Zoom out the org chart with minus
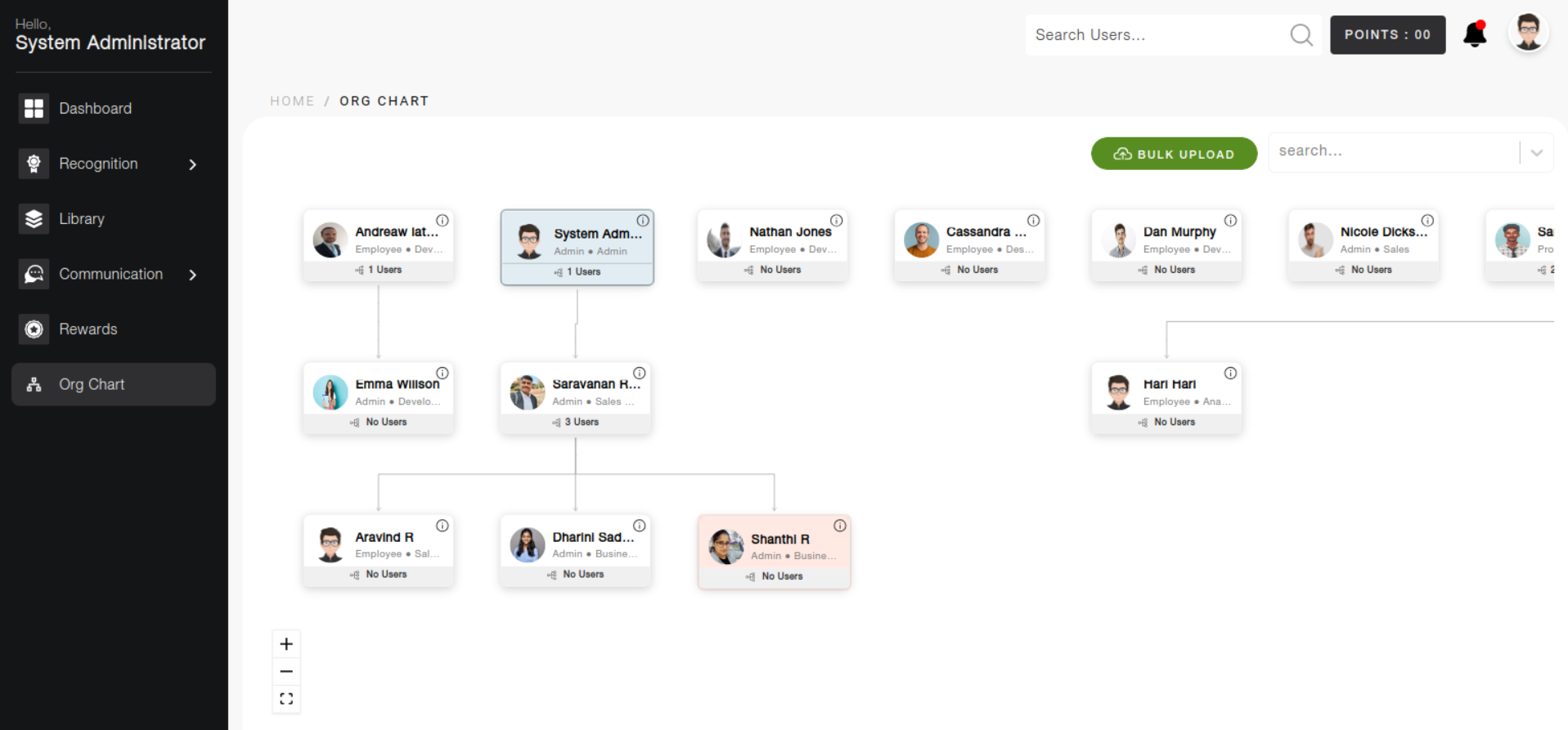The height and width of the screenshot is (730, 1568). [x=286, y=672]
